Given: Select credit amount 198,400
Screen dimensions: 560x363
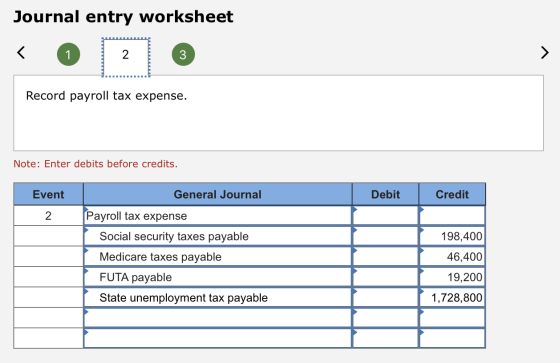Looking at the screenshot, I should tap(452, 236).
